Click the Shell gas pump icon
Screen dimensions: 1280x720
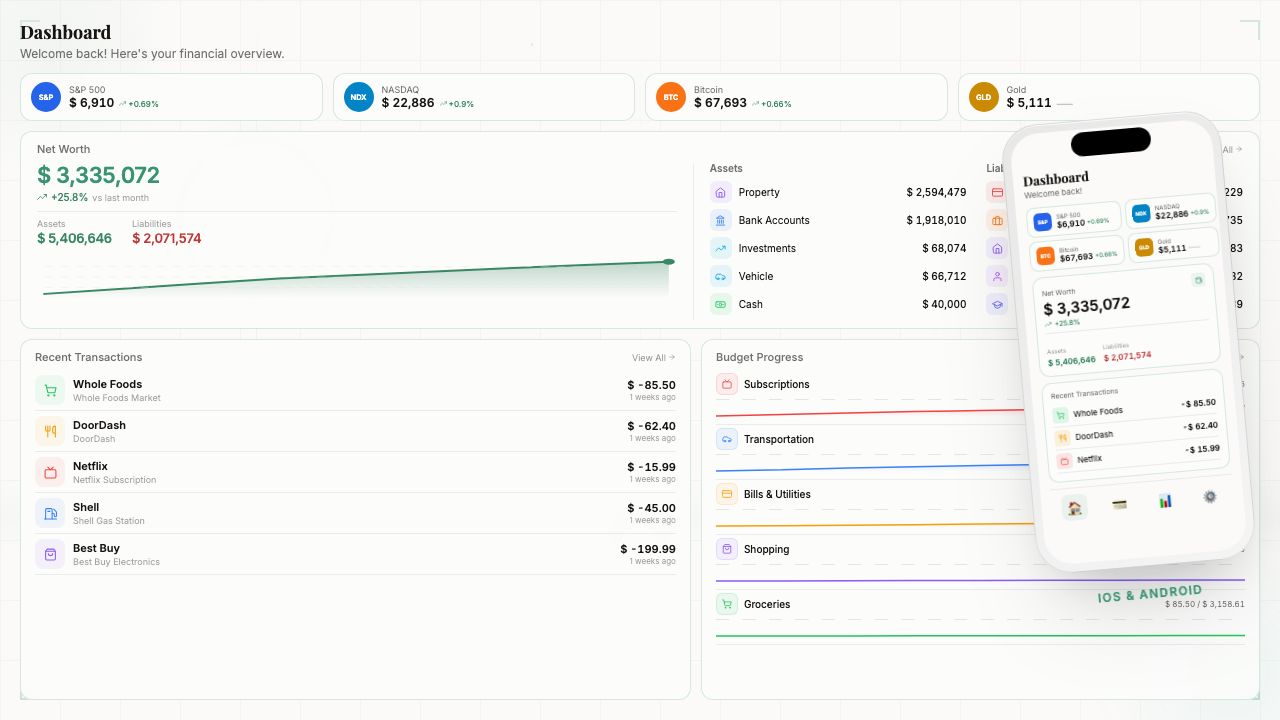pos(50,513)
